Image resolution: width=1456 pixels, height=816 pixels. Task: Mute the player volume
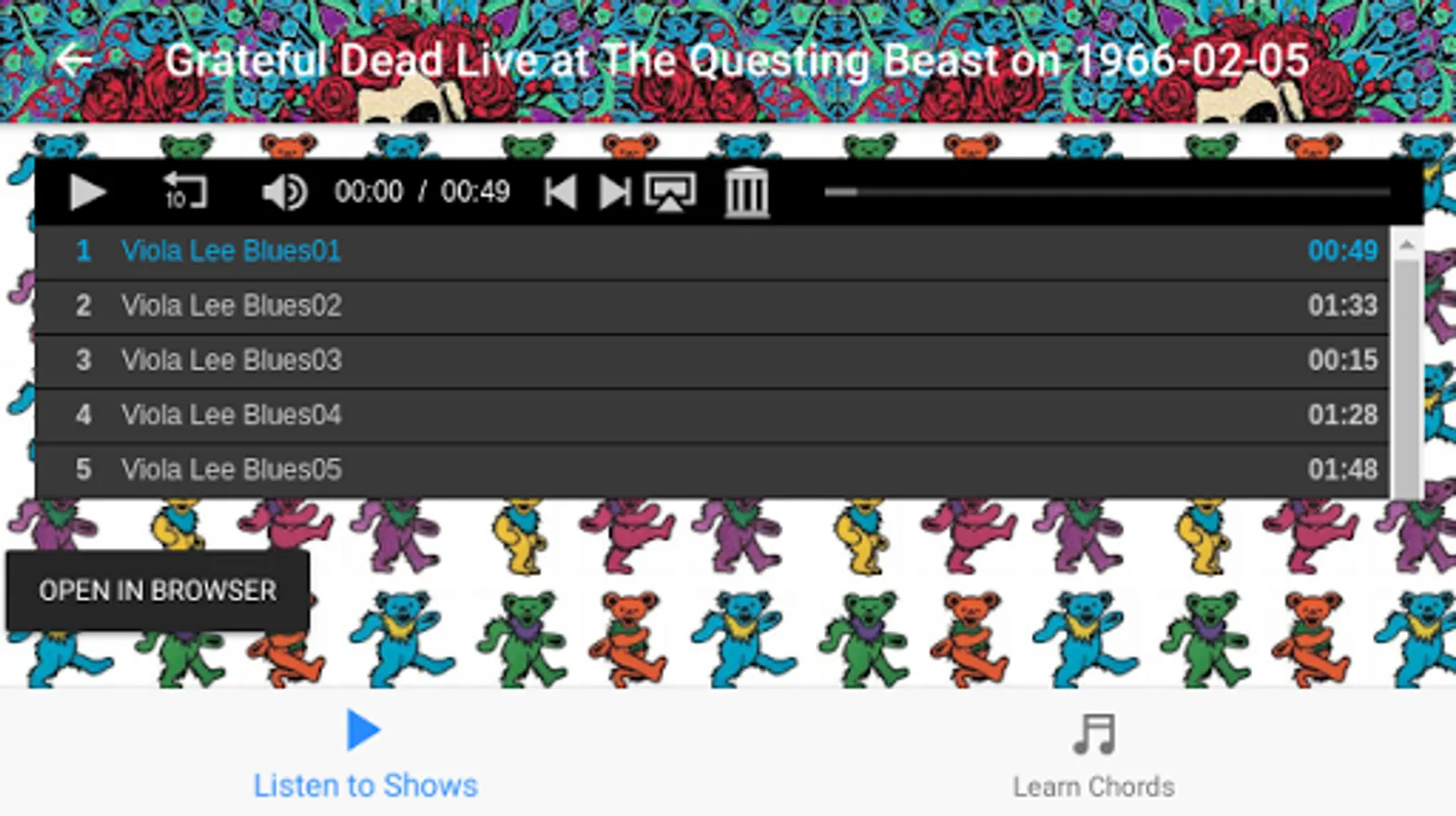pos(284,192)
